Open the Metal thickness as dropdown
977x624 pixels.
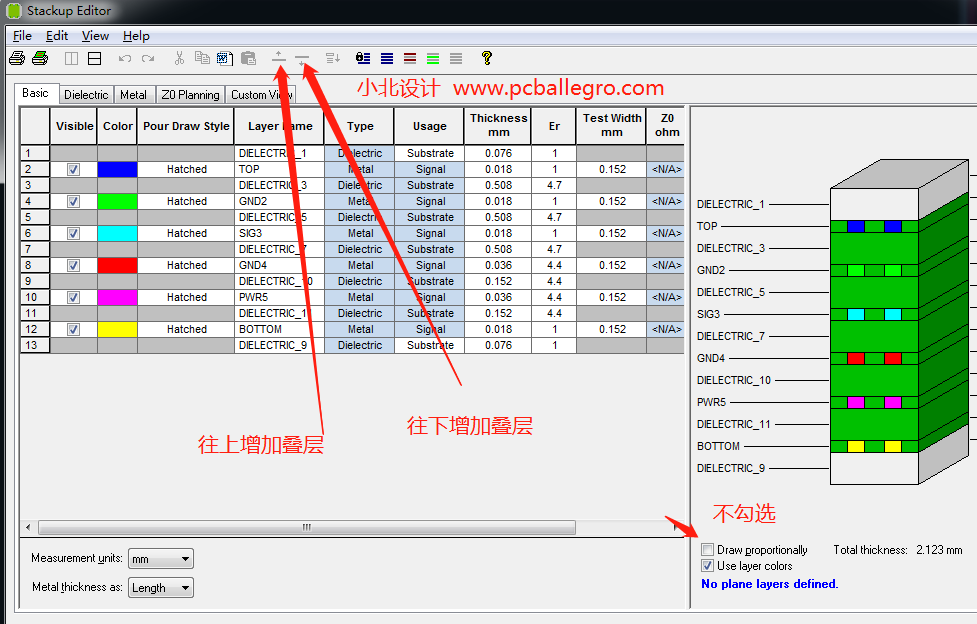[x=161, y=588]
